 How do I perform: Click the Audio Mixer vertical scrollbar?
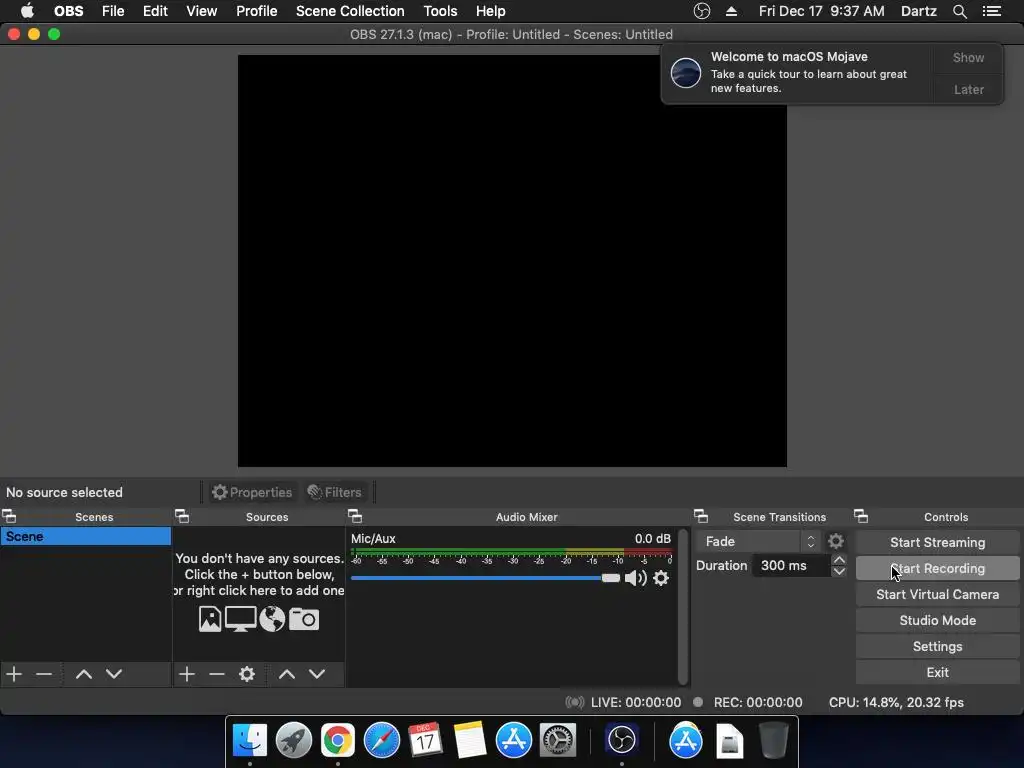tap(682, 607)
